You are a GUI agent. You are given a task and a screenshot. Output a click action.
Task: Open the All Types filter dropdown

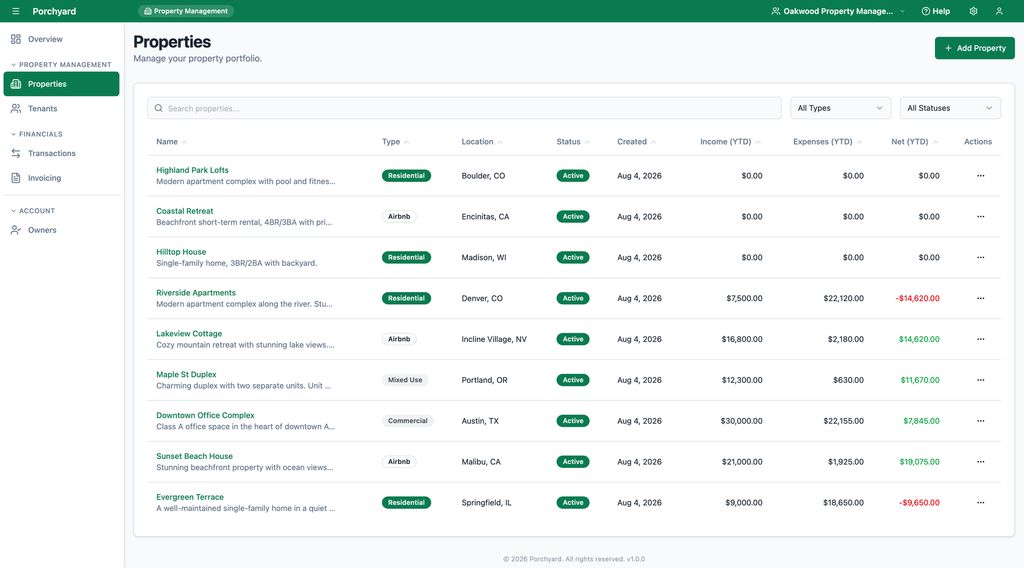coord(840,108)
